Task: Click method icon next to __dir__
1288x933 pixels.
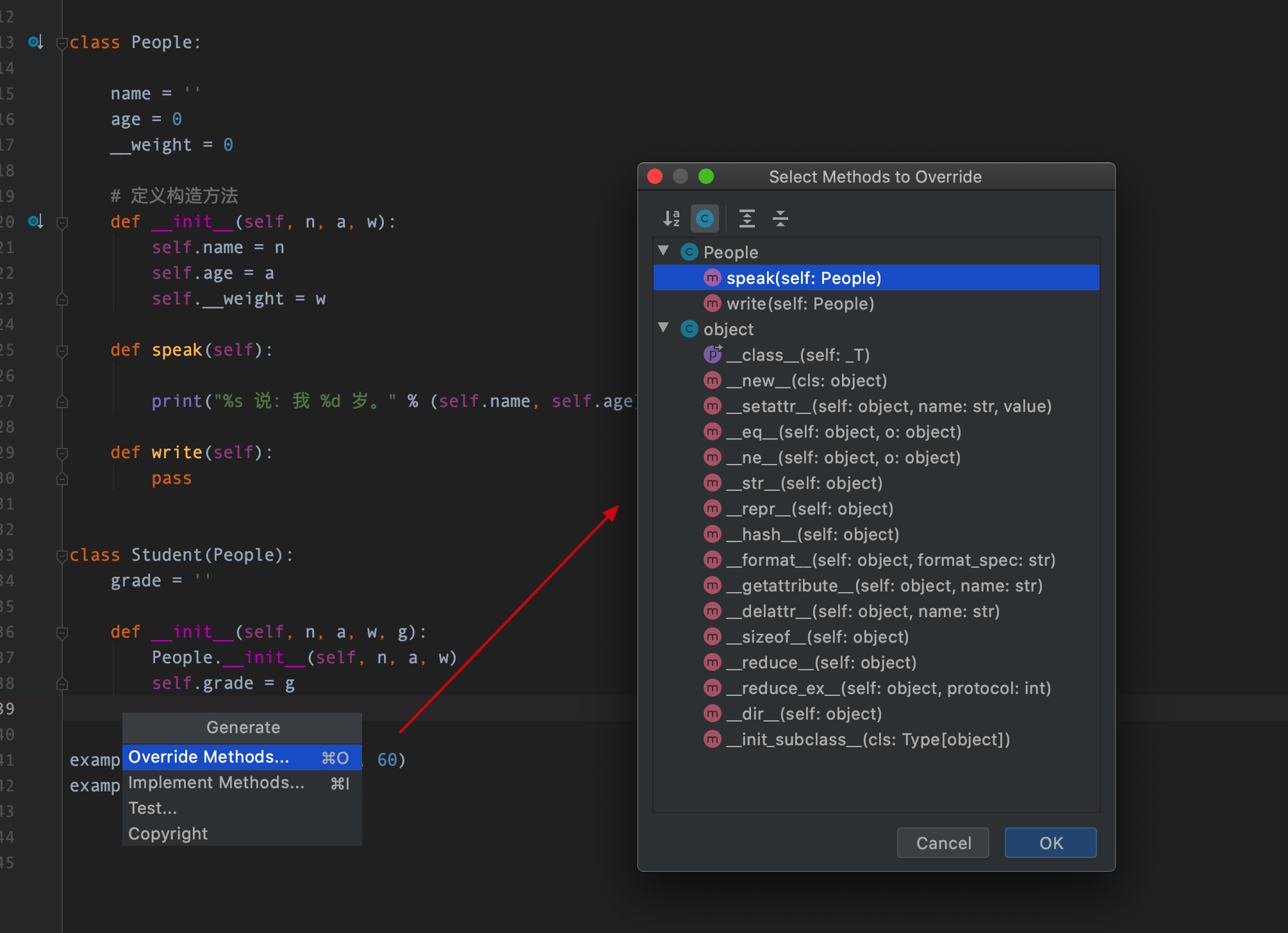Action: point(713,713)
